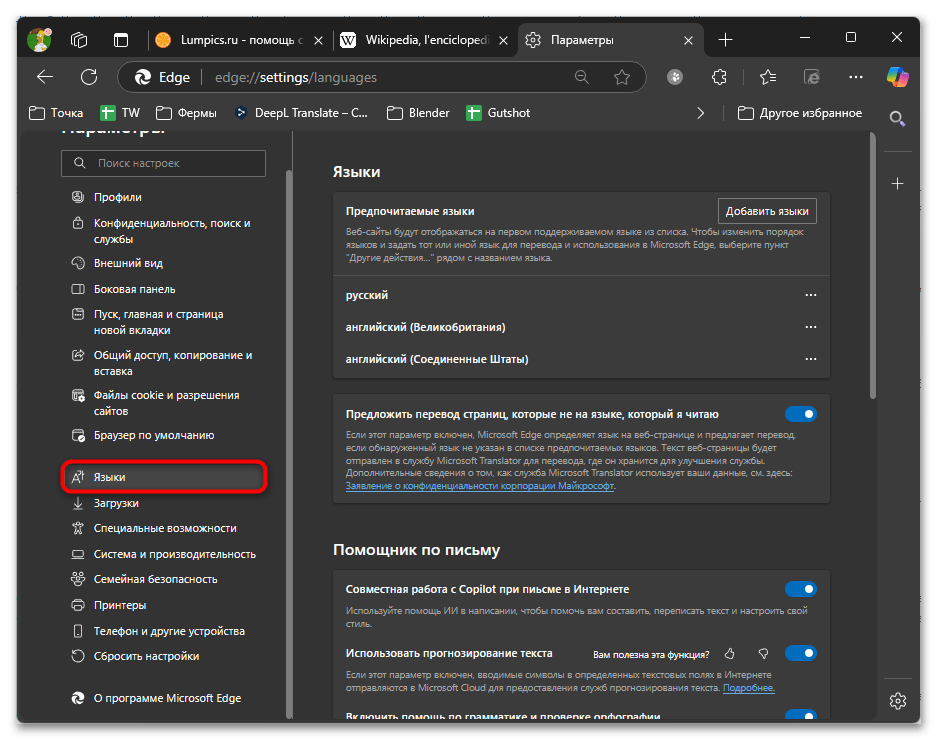Screen dimensions: 937x740
Task: Click Поиск настроек search field
Action: tap(163, 163)
